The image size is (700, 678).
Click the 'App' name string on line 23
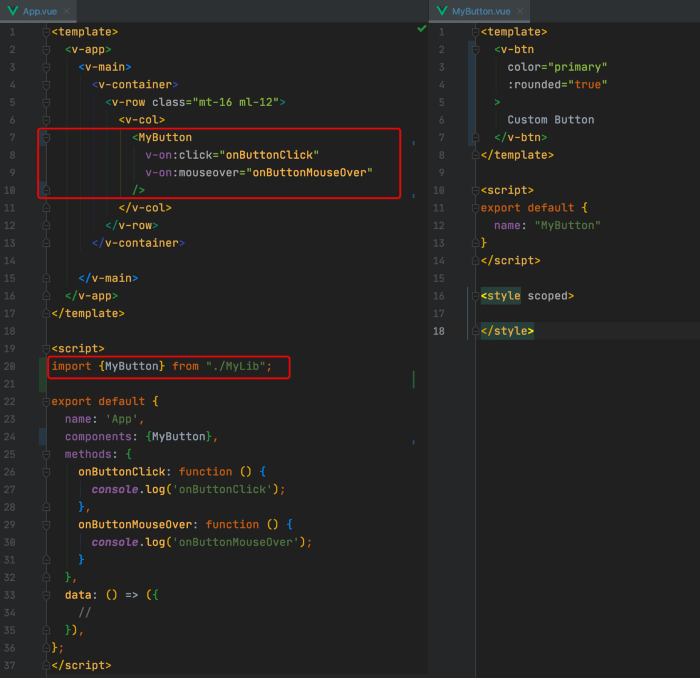click(x=122, y=419)
